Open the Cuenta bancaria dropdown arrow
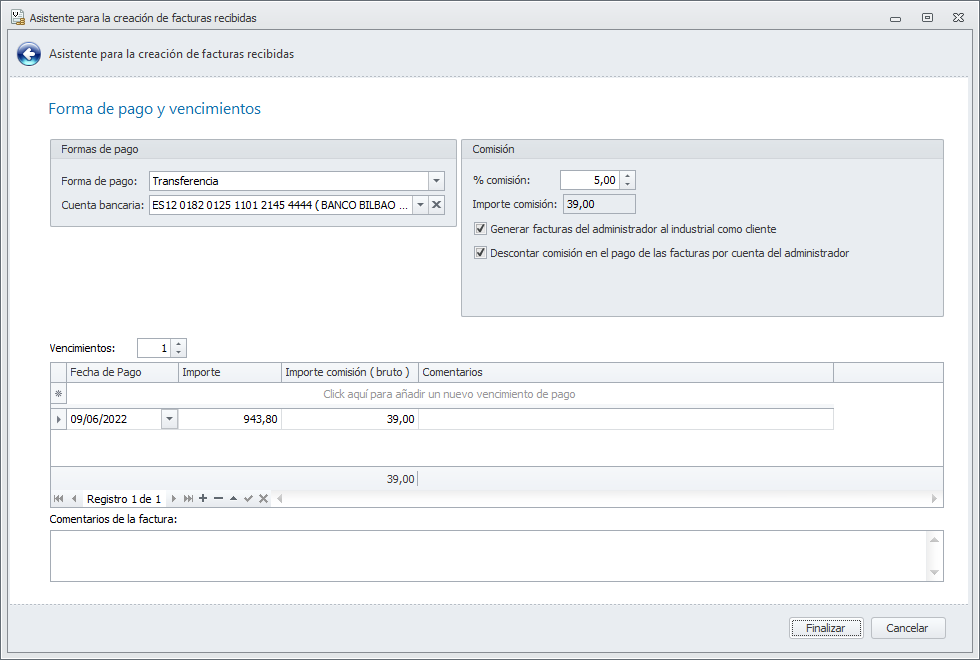This screenshot has height=660, width=980. (421, 205)
